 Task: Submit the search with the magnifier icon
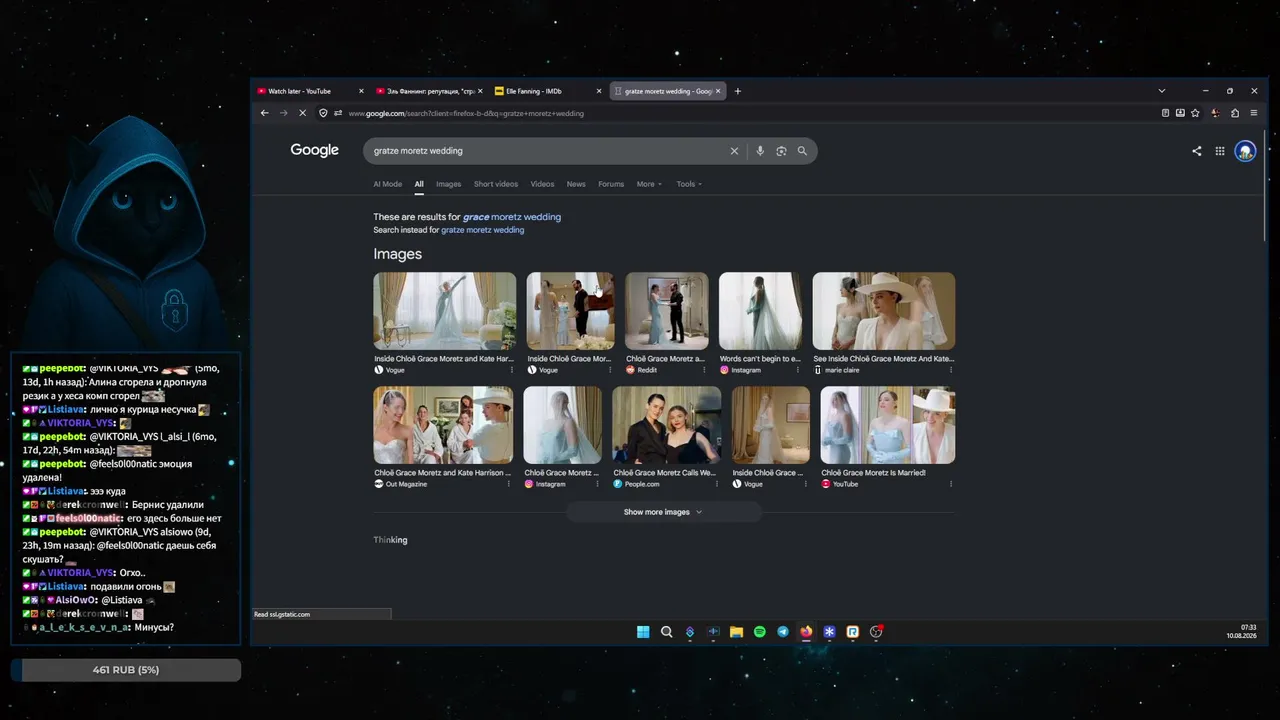802,151
